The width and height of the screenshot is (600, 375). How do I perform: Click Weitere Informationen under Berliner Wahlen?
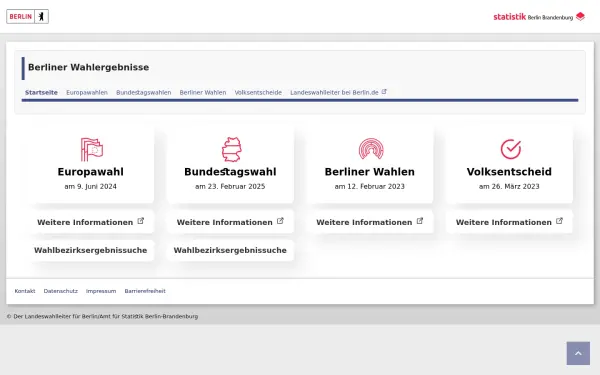point(370,222)
